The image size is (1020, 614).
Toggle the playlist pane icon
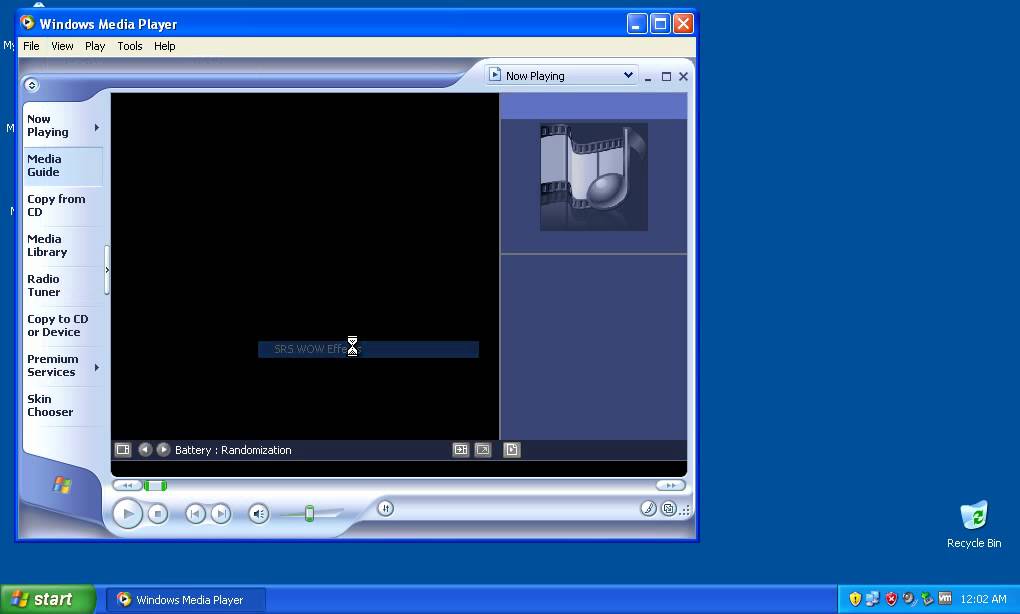(512, 449)
